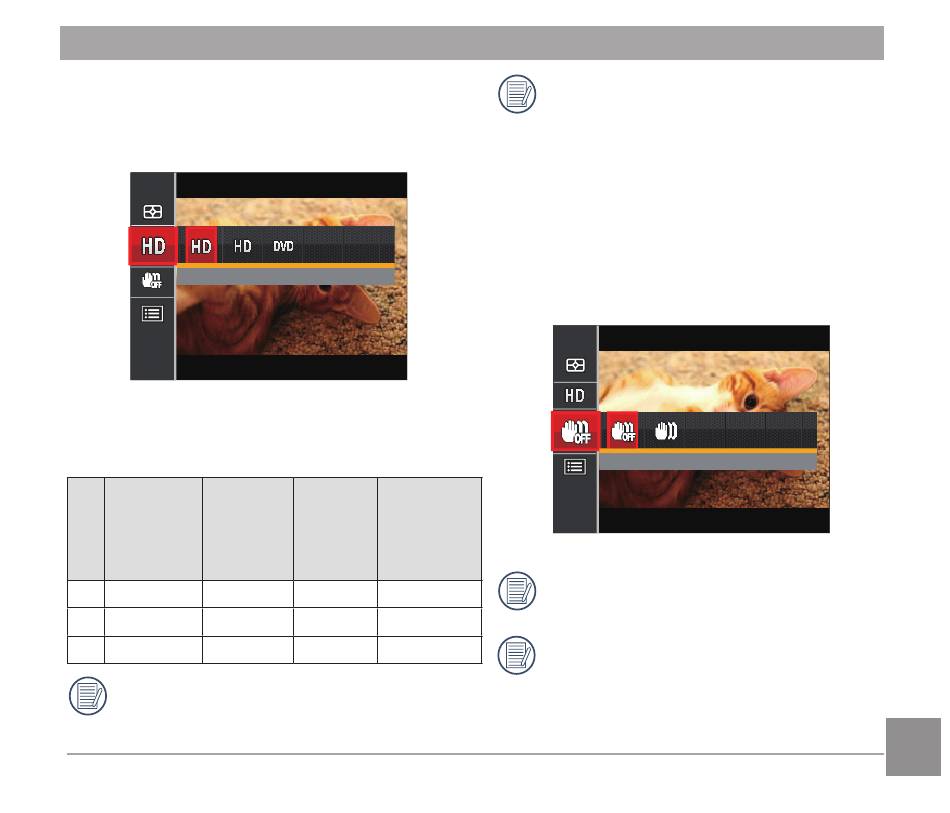This screenshot has height=813, width=950.
Task: Click stabilization OFF icon in left menu
Action: coord(152,280)
